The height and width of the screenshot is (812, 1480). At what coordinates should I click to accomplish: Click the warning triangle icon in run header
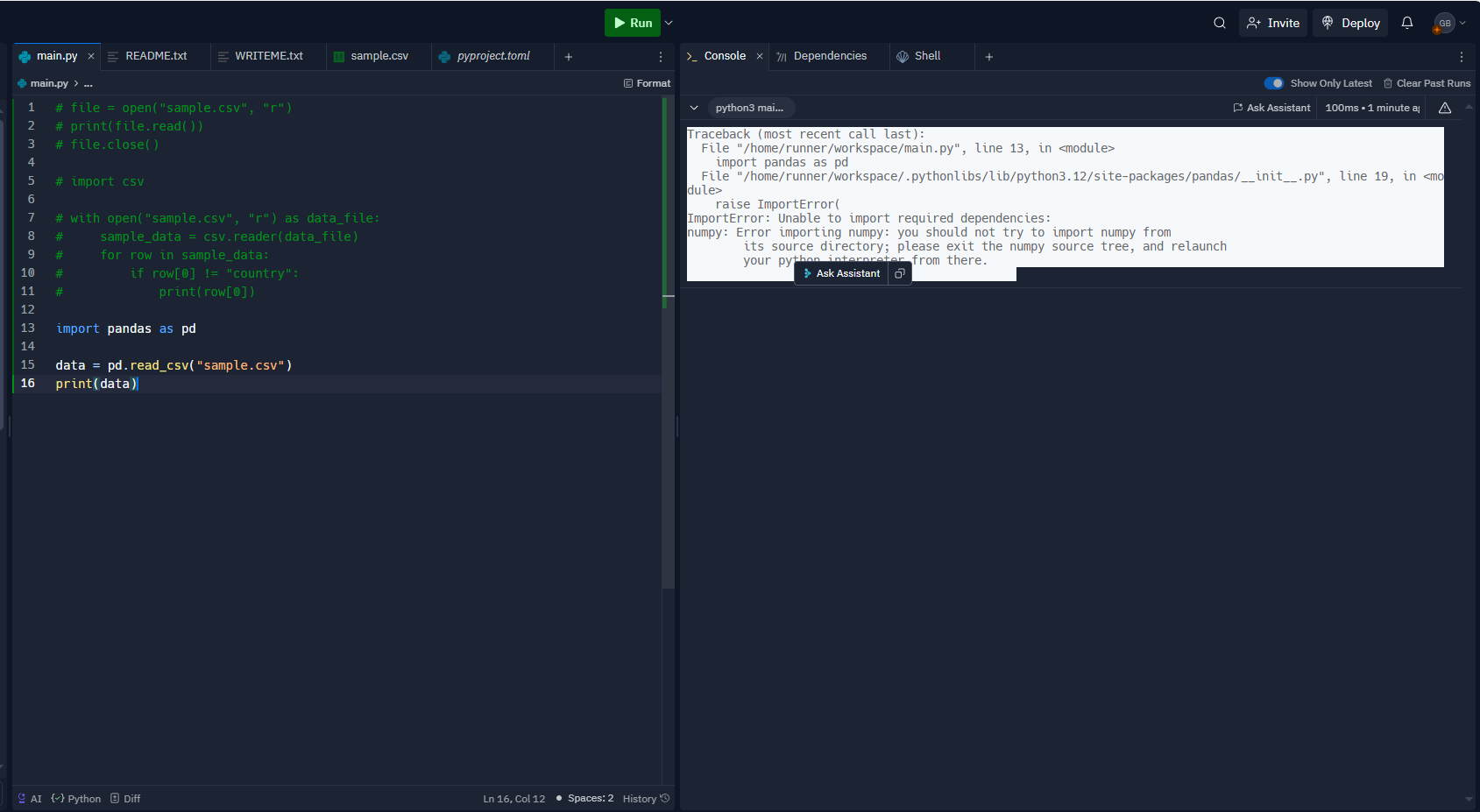coord(1445,108)
